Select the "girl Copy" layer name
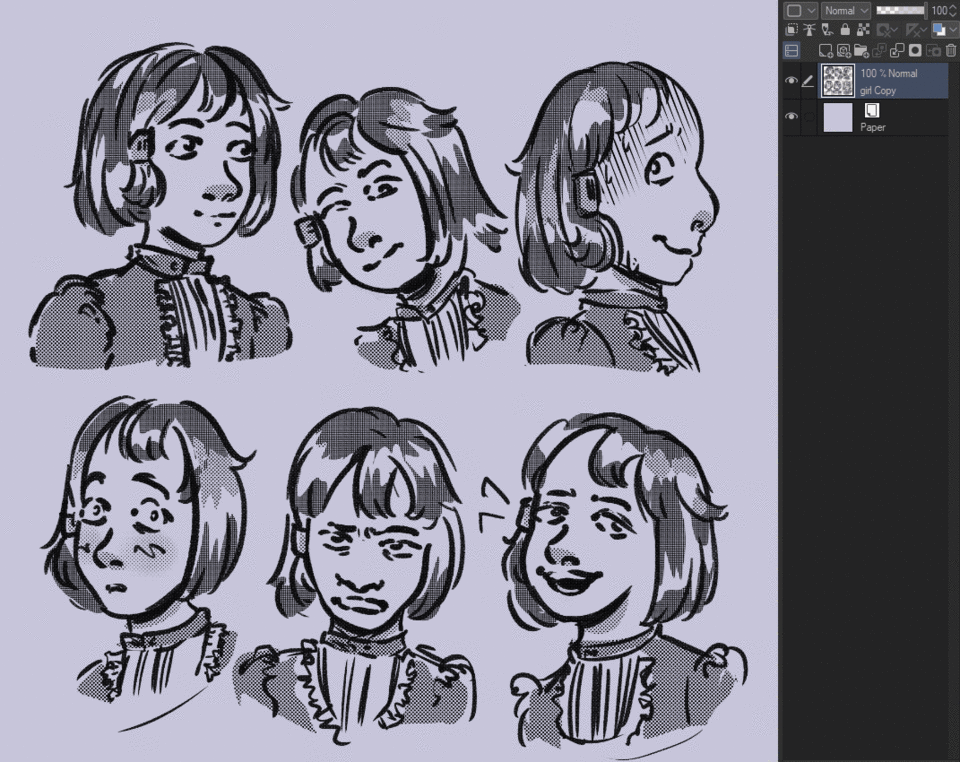This screenshot has width=960, height=762. click(877, 90)
